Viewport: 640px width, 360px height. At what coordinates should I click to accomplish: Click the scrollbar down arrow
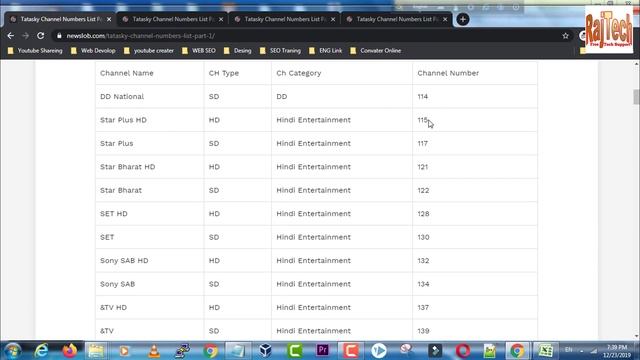636,336
